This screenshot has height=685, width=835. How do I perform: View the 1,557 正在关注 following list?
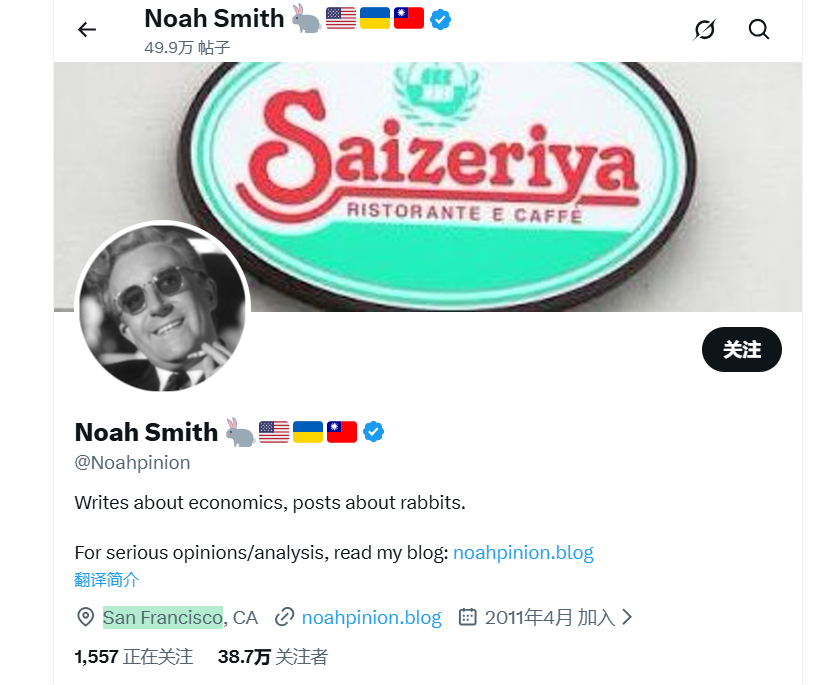tap(134, 657)
